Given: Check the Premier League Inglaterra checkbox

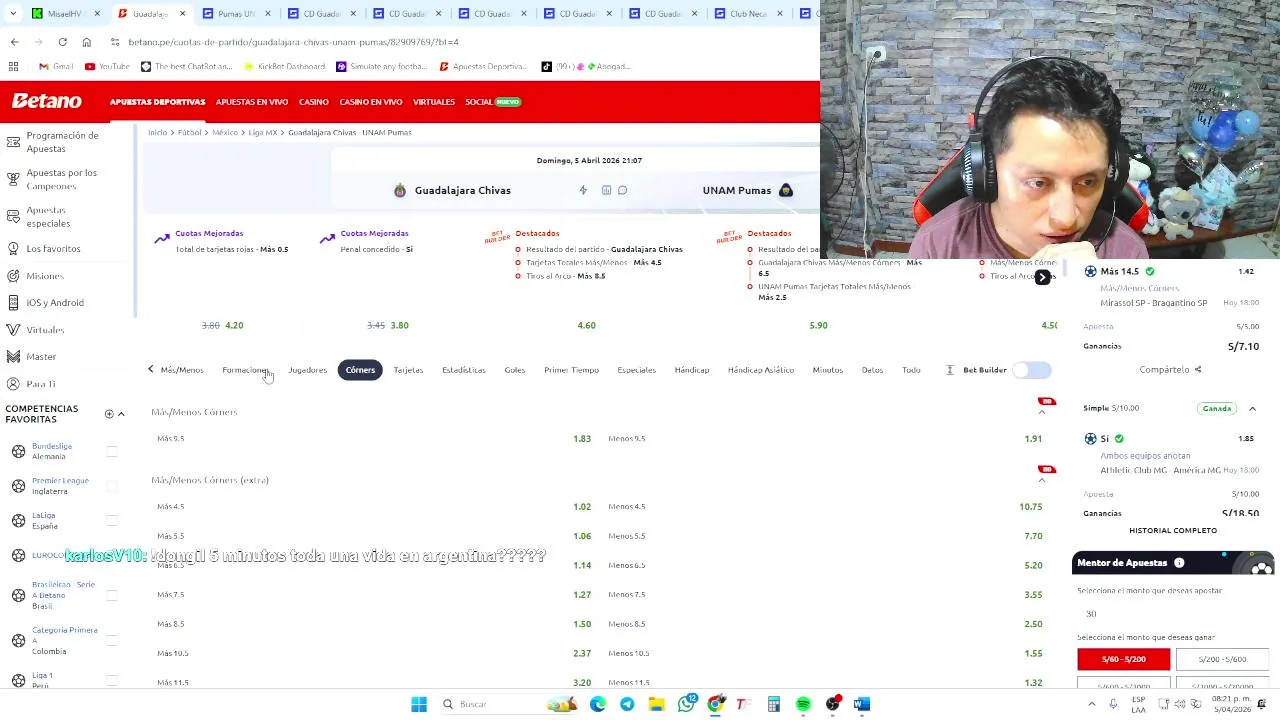Looking at the screenshot, I should pos(112,486).
